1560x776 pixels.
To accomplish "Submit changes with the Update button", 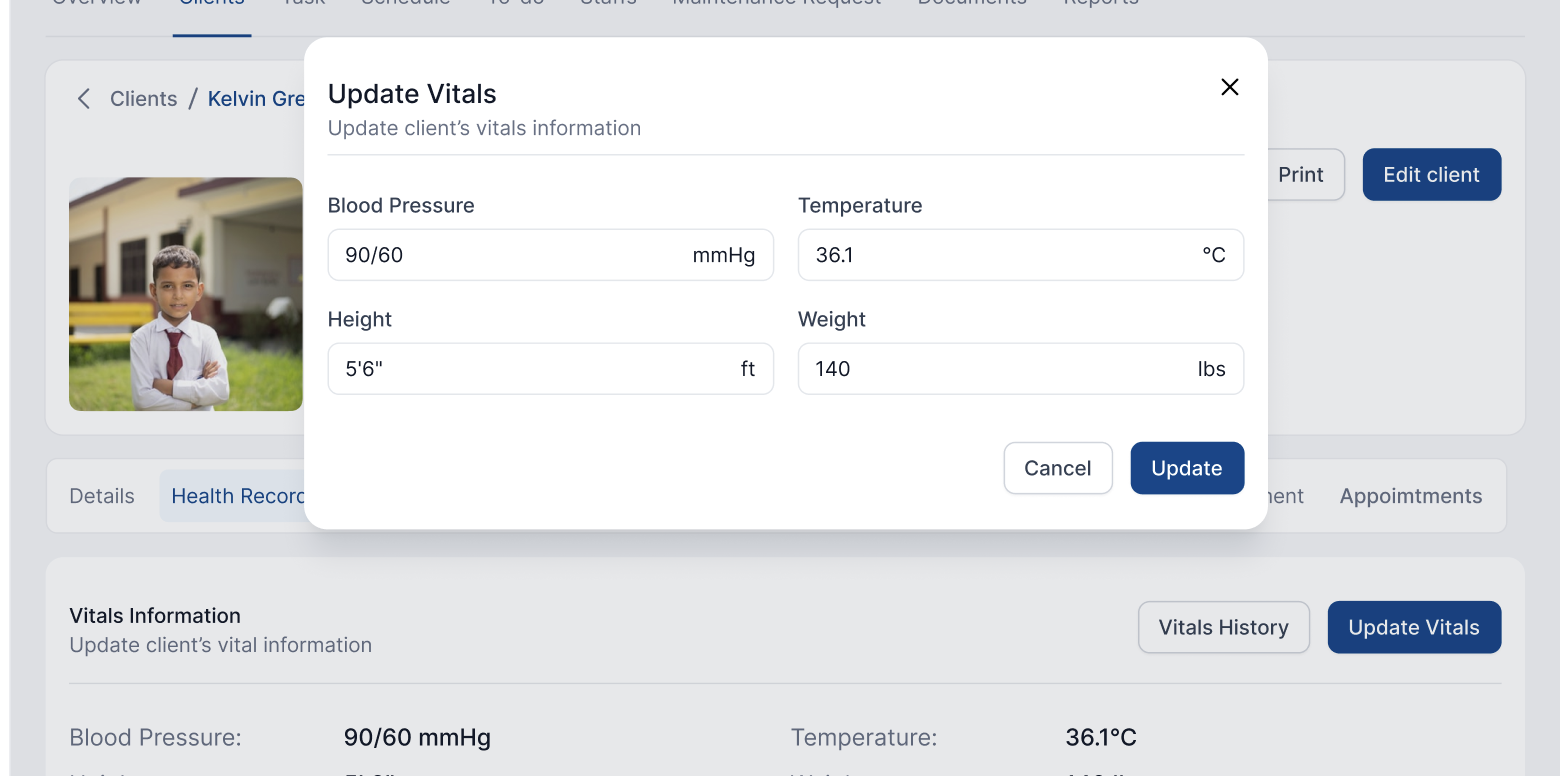I will pyautogui.click(x=1187, y=468).
